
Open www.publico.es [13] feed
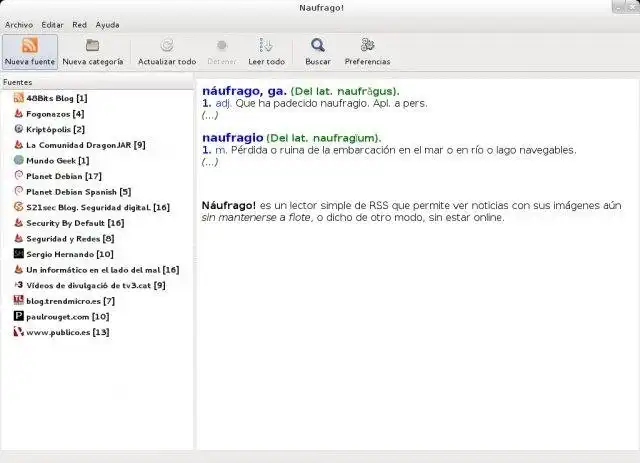68,332
